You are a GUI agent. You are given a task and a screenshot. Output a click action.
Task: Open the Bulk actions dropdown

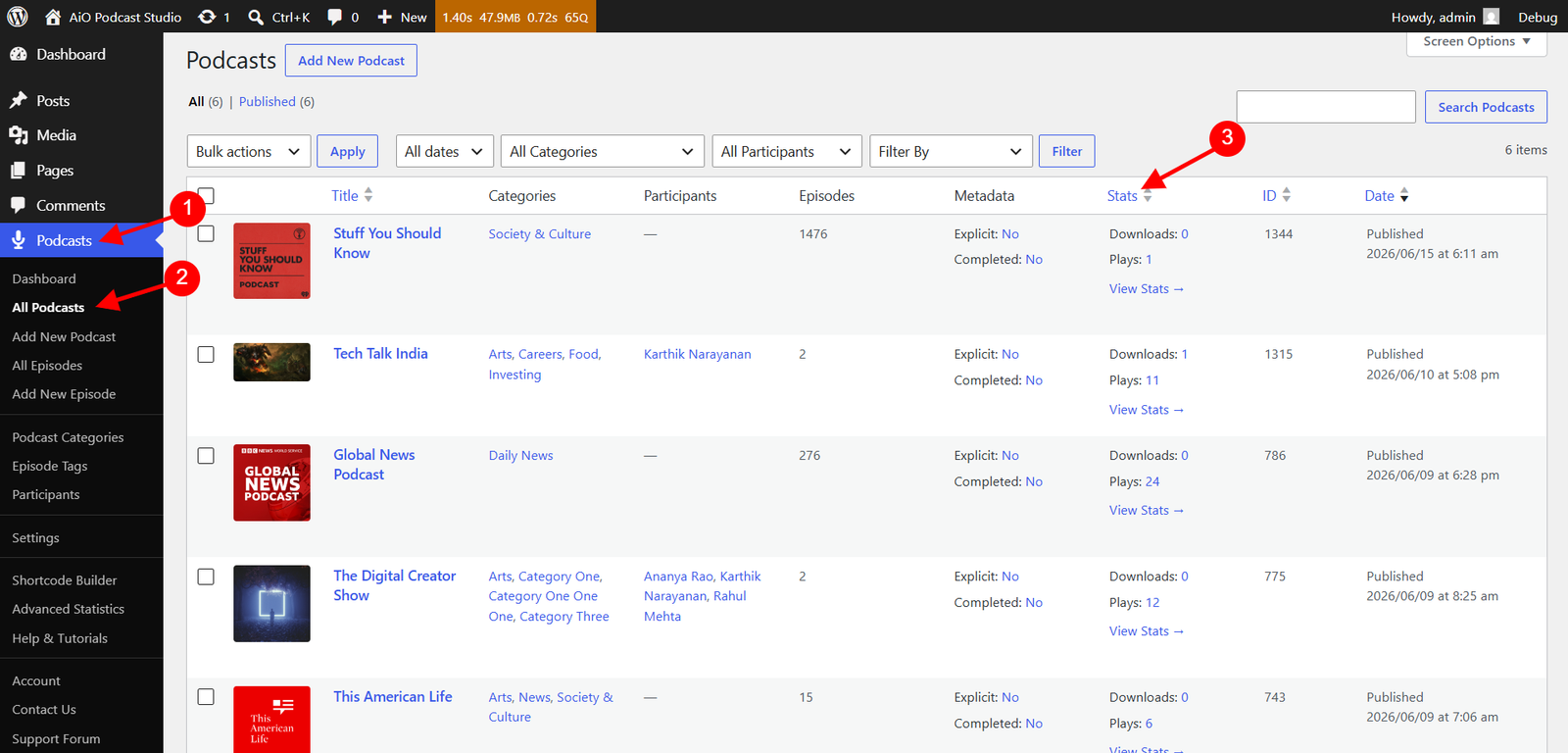(x=249, y=151)
